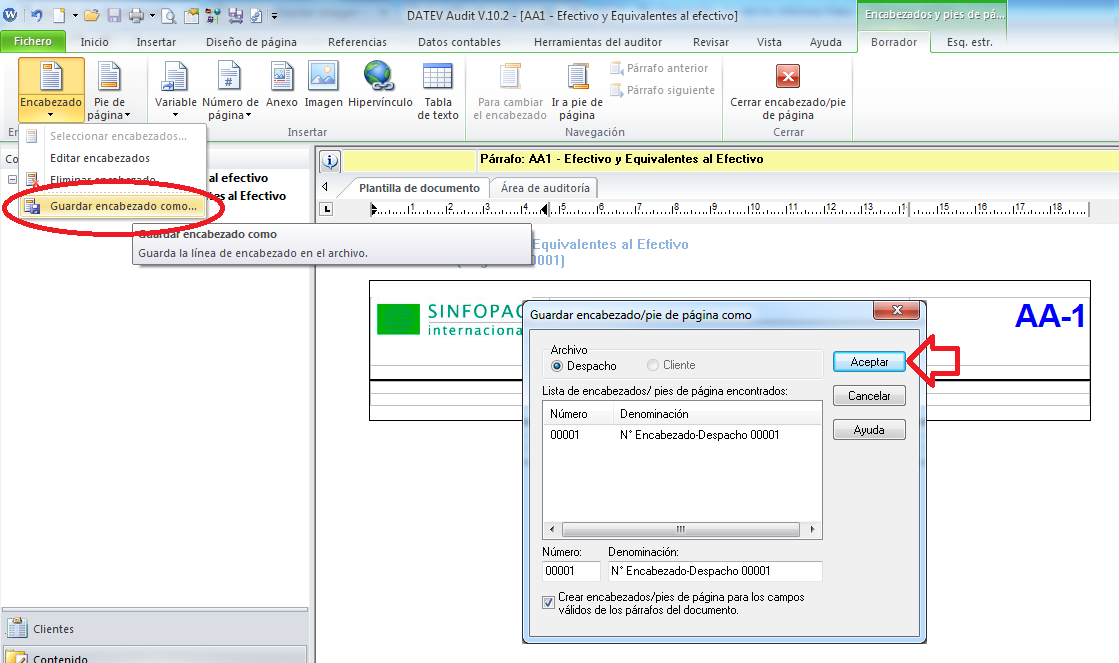Open the new document dropdown arrow
The image size is (1119, 663).
75,15
